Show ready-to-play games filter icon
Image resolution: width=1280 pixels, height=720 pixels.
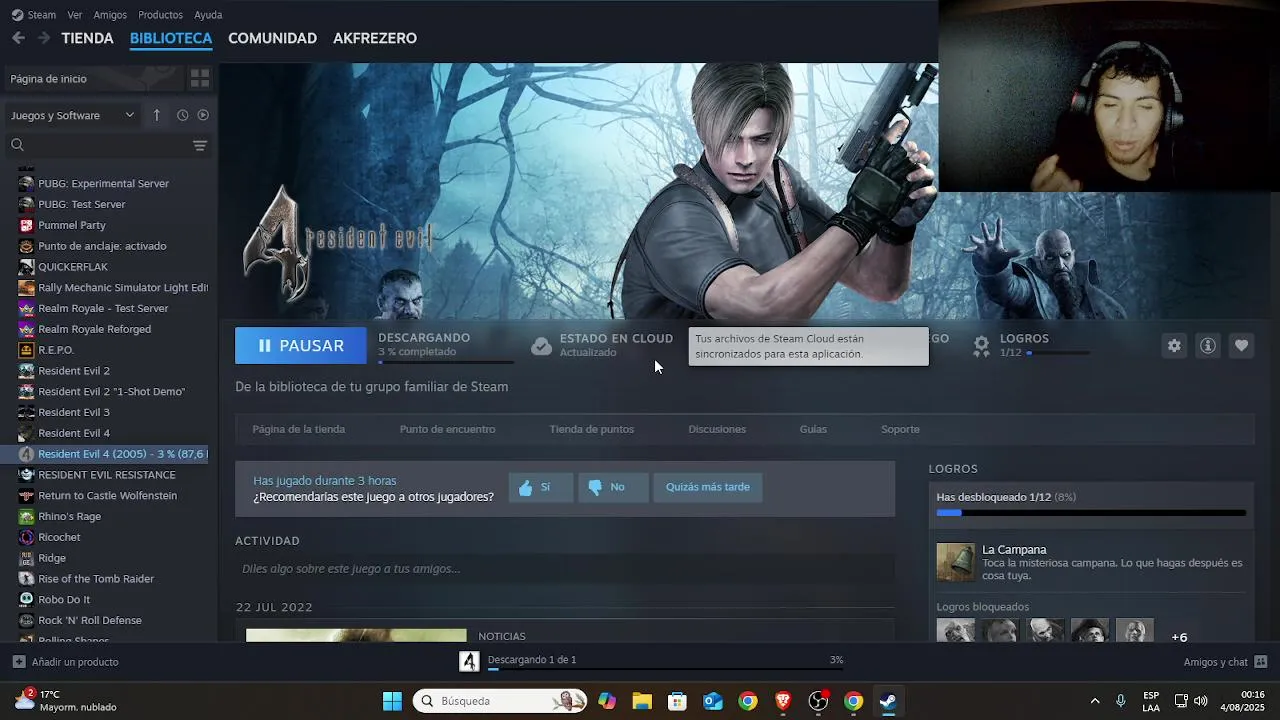coord(203,115)
